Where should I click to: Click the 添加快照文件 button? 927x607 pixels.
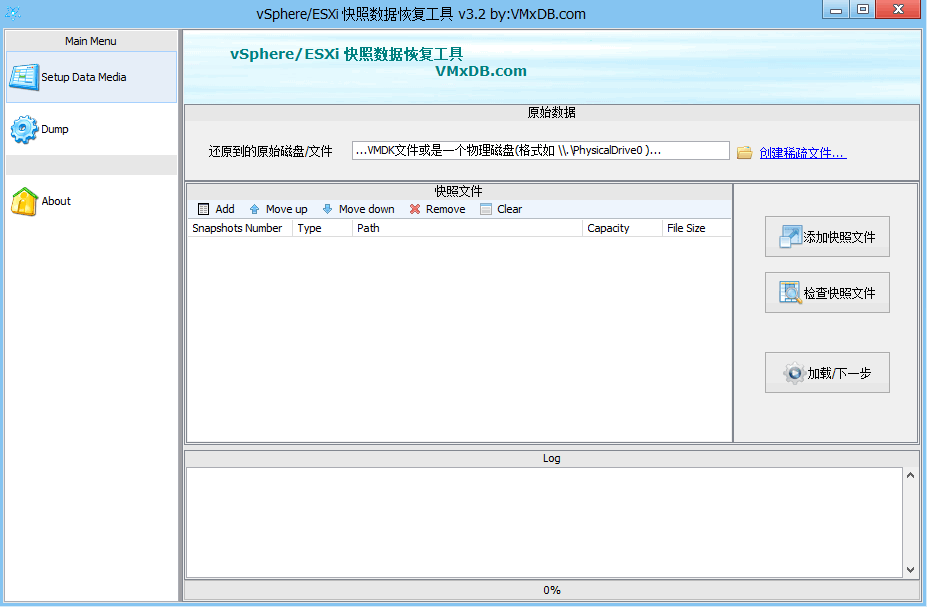[x=827, y=236]
